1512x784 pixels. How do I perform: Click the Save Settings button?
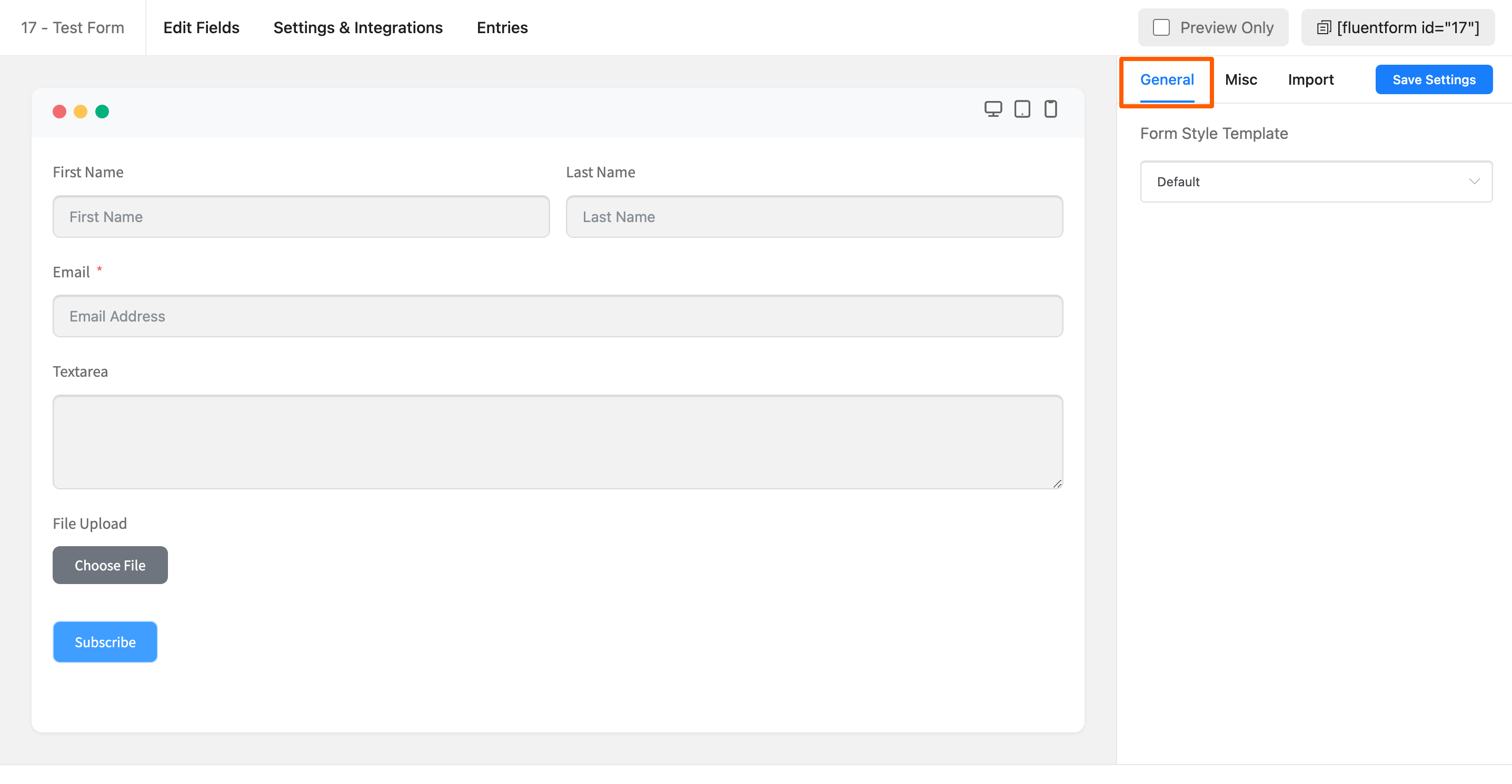point(1434,80)
